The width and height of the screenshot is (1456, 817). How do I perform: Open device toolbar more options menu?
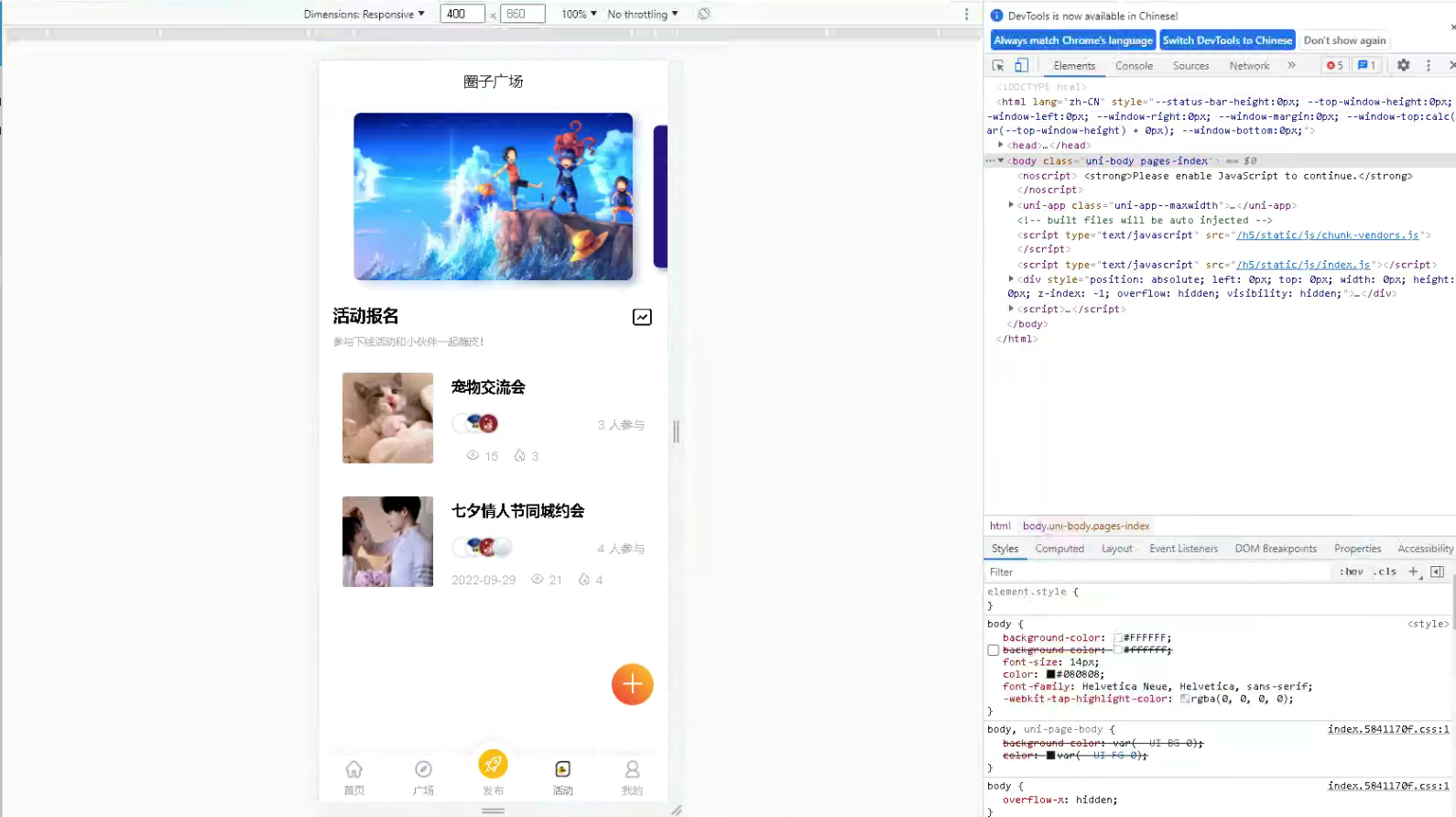(966, 14)
